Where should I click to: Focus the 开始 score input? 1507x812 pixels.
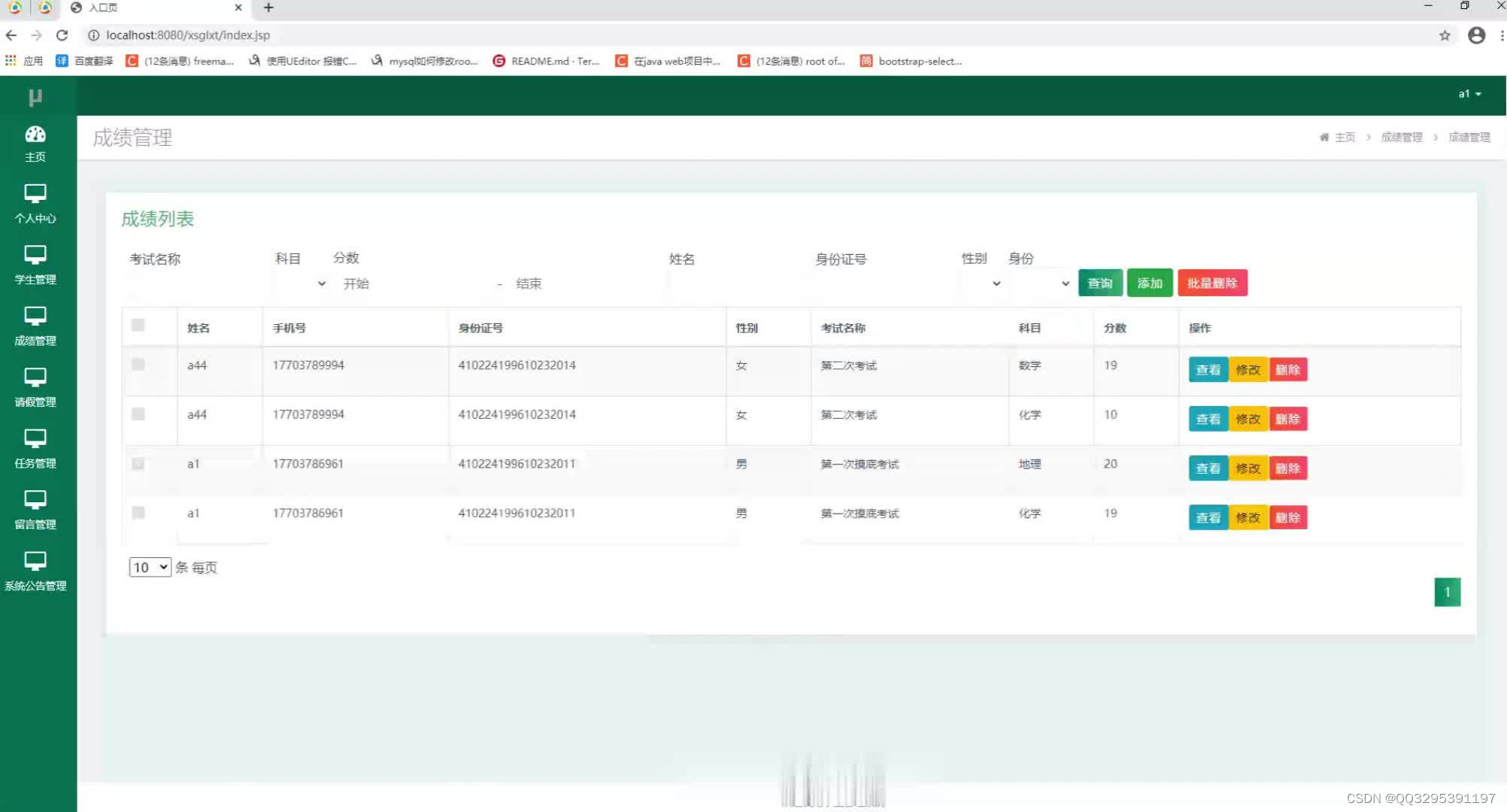tap(411, 283)
